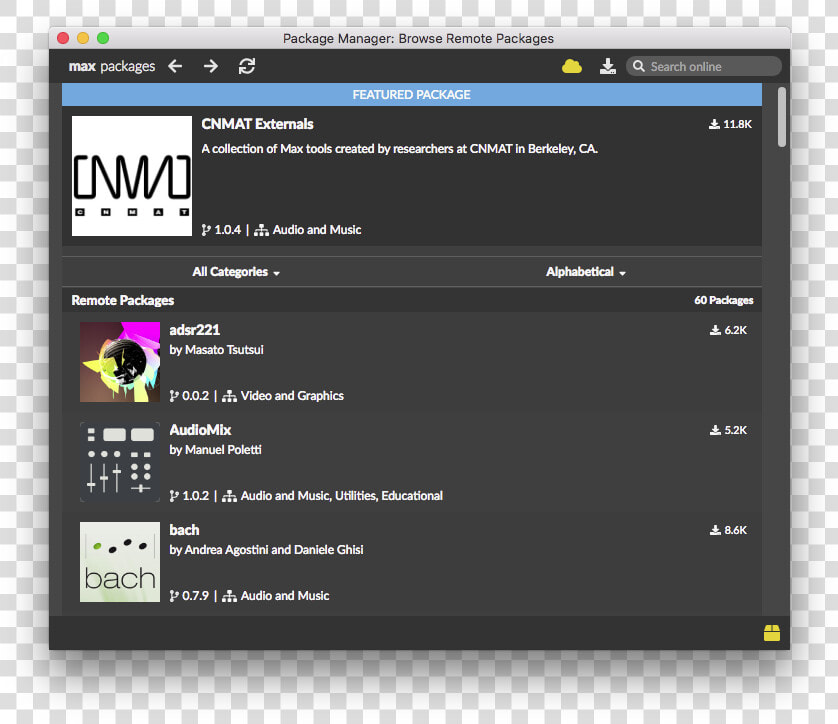
Task: Click the 'Remote Packages' heading
Action: (123, 300)
